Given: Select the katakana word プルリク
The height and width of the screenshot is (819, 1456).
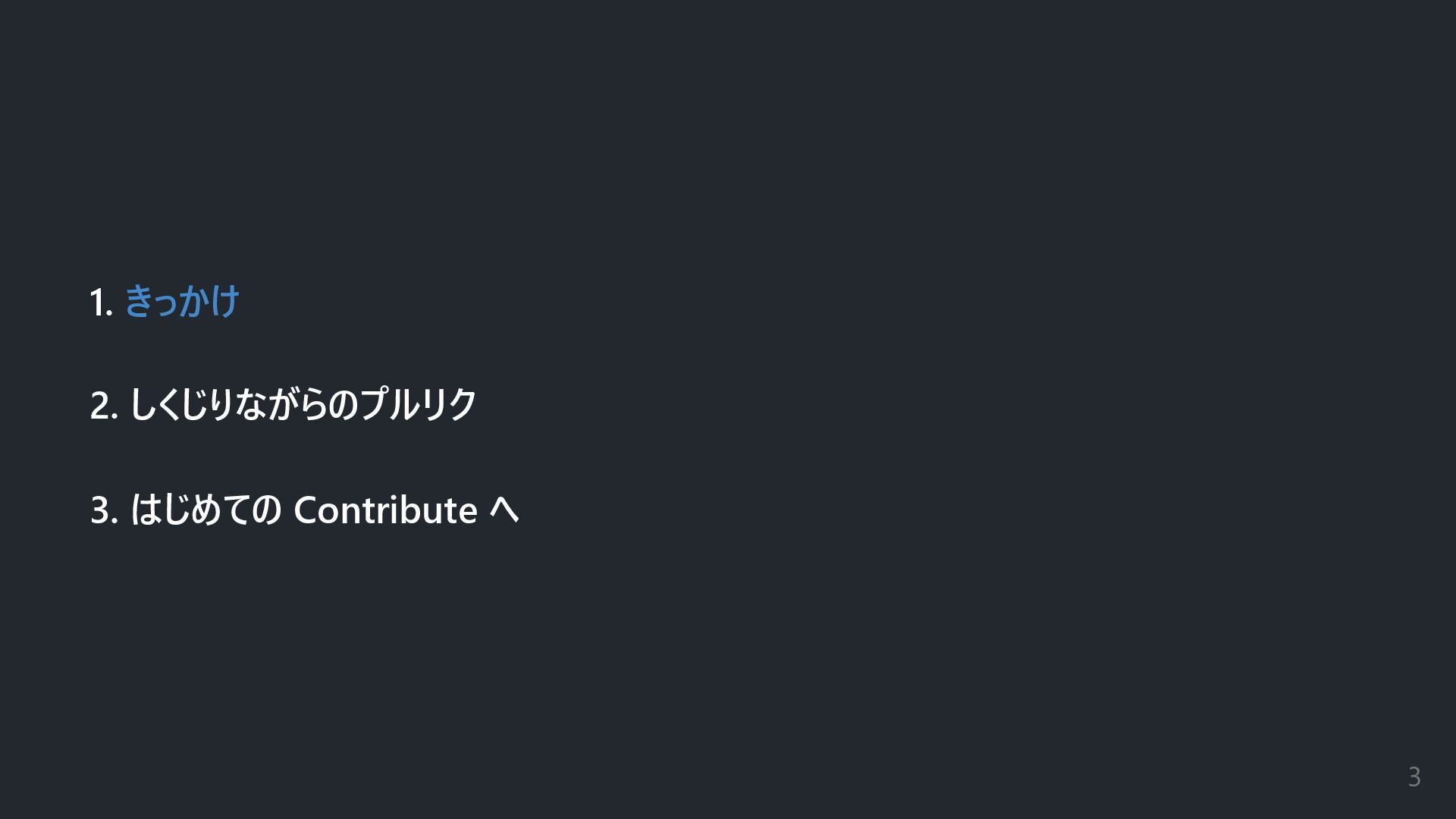Looking at the screenshot, I should (417, 404).
